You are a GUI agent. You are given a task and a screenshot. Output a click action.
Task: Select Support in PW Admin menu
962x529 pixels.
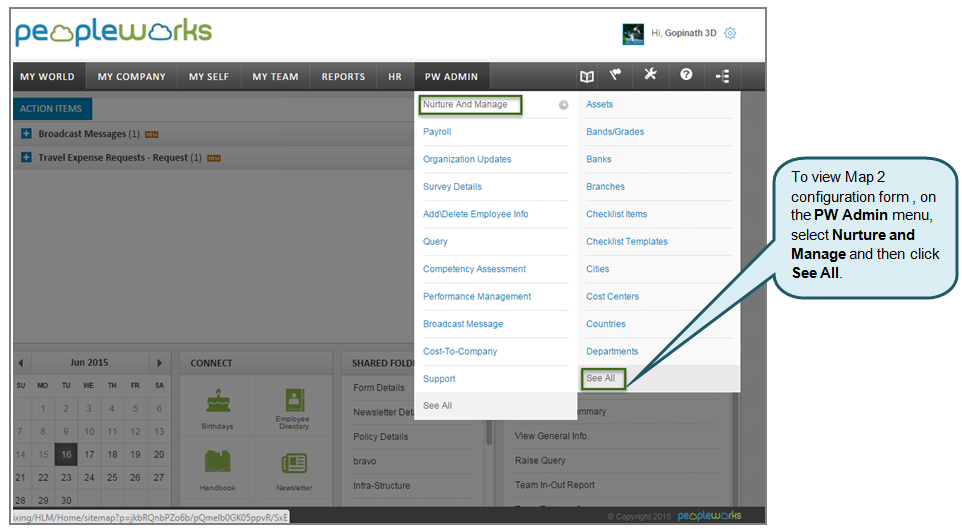click(439, 379)
